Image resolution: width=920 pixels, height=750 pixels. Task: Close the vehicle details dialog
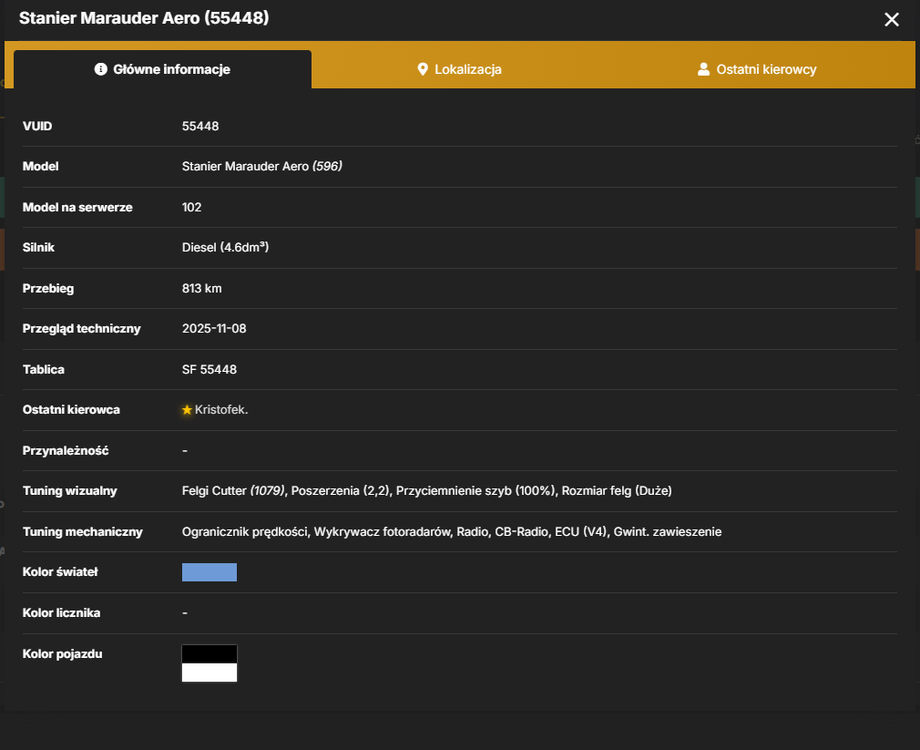(891, 19)
